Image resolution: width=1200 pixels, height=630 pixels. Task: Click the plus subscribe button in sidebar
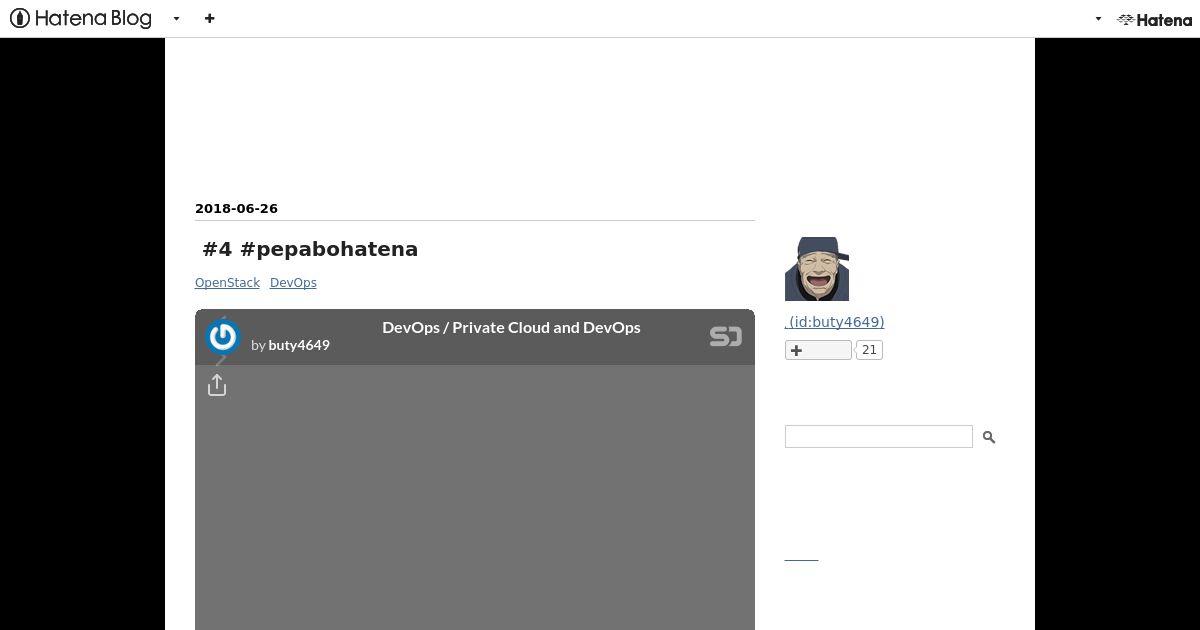pyautogui.click(x=818, y=350)
